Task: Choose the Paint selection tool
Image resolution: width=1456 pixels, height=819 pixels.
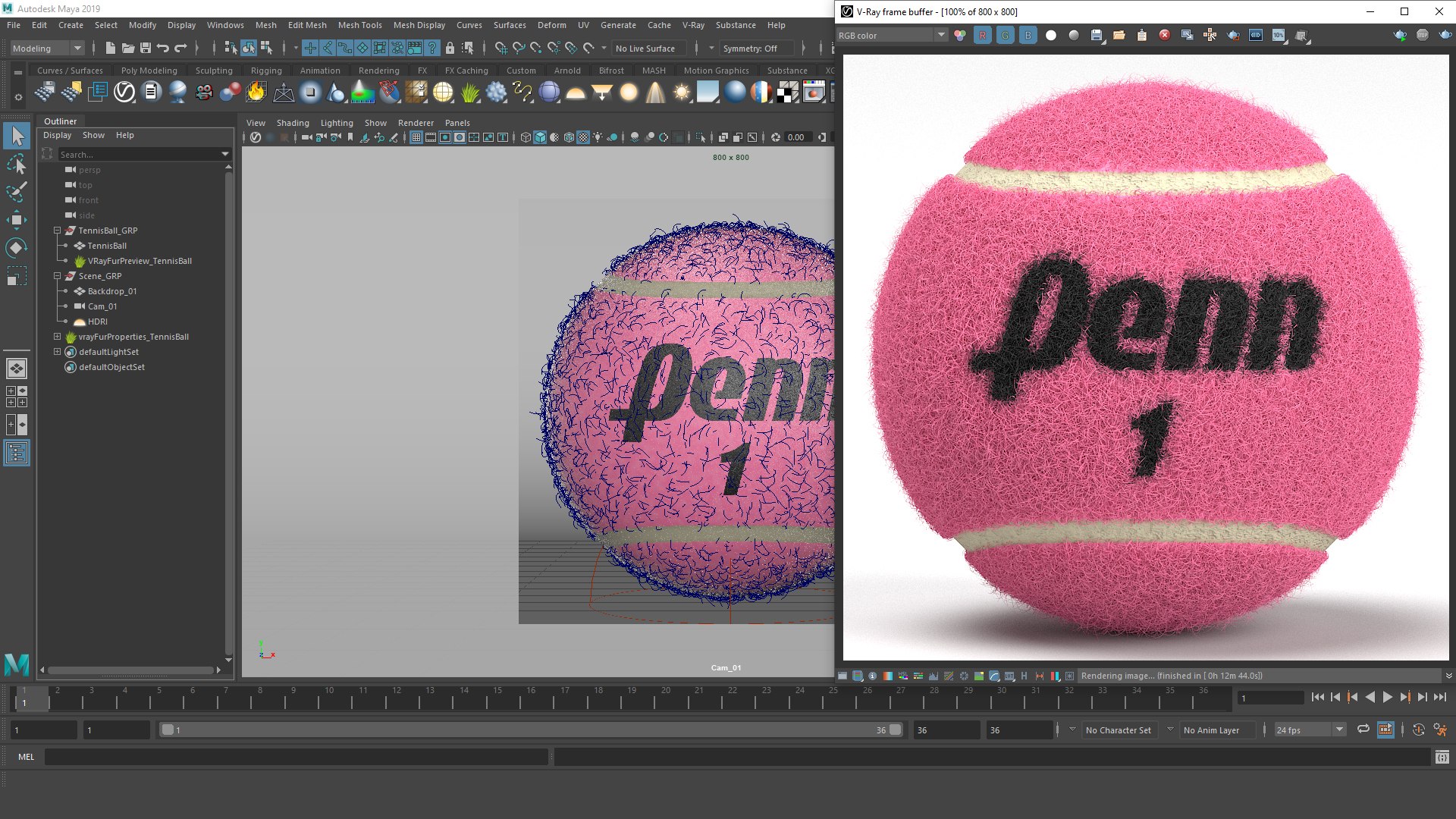Action: coord(17,192)
